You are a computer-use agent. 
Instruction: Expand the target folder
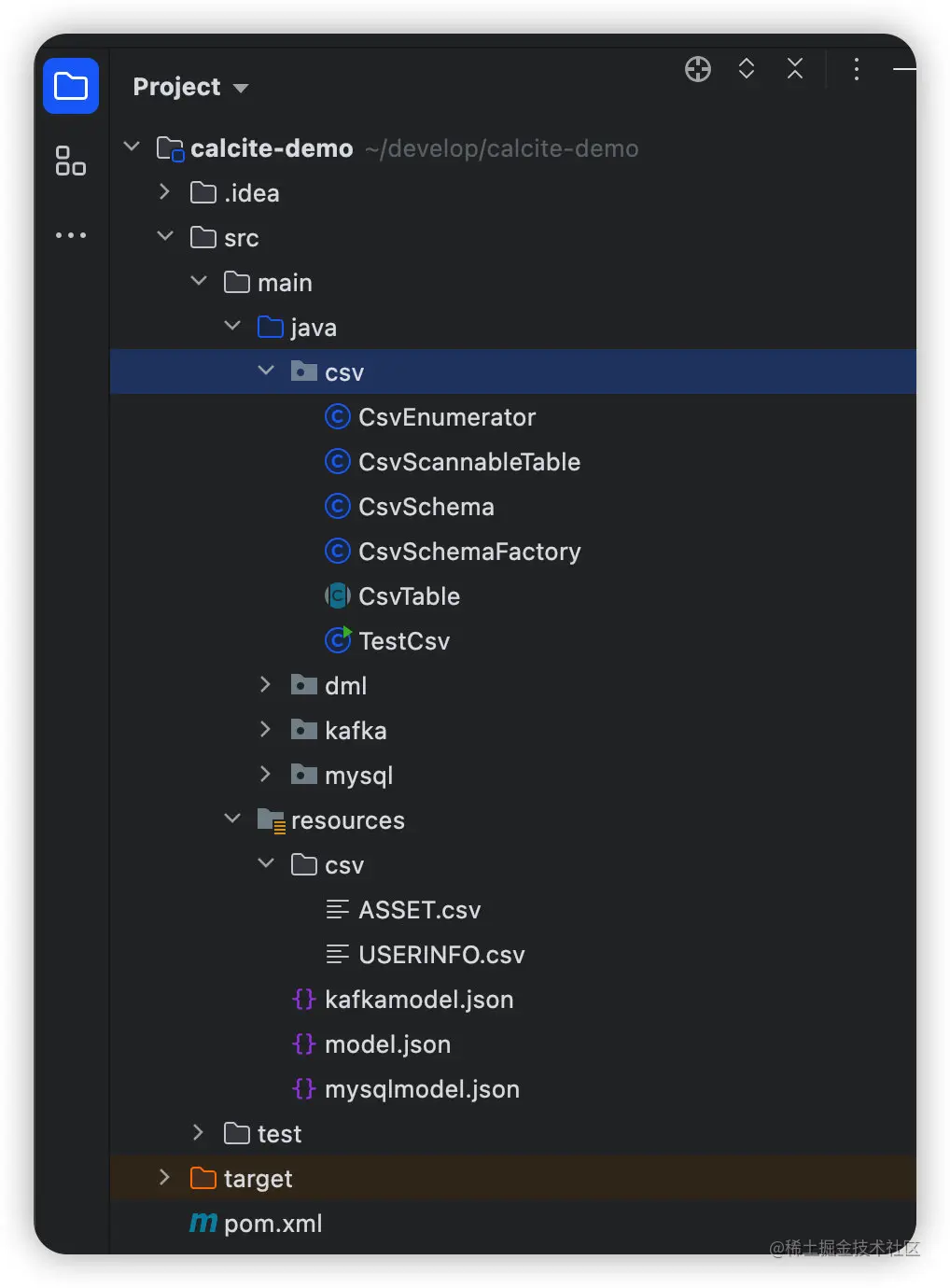165,1178
